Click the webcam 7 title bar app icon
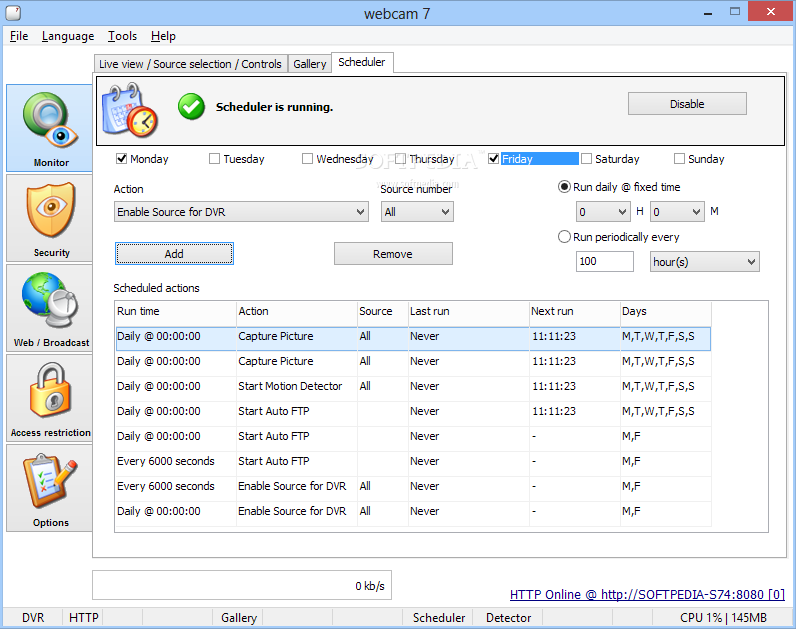 [13, 12]
